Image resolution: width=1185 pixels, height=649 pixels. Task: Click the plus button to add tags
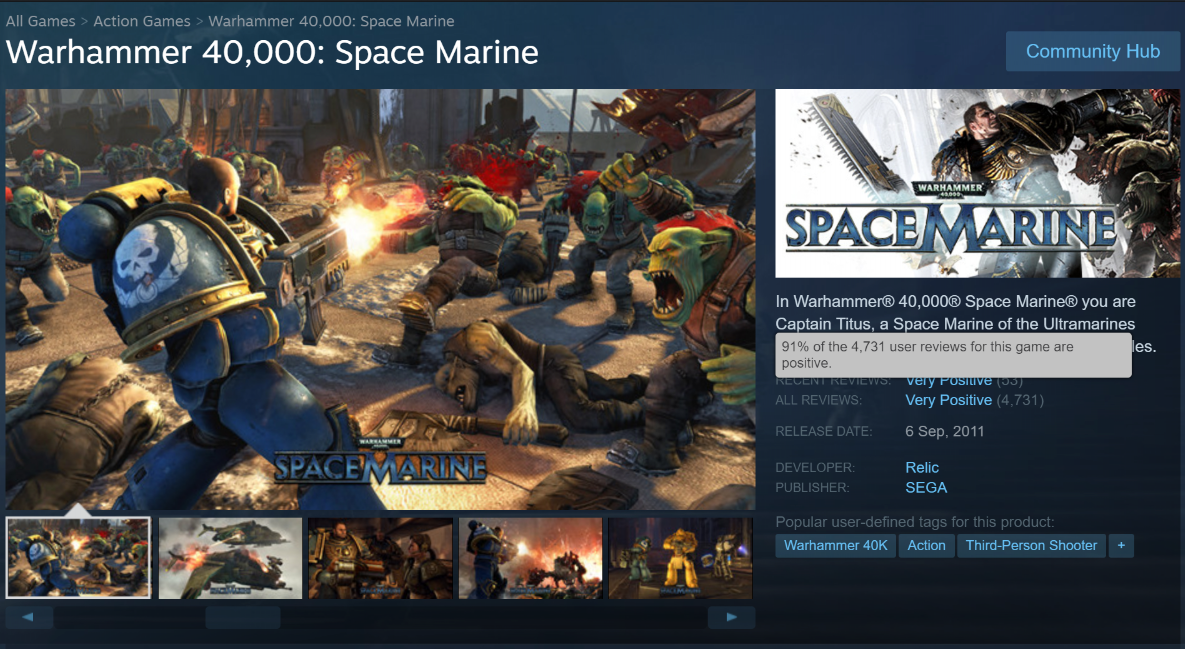click(x=1121, y=545)
